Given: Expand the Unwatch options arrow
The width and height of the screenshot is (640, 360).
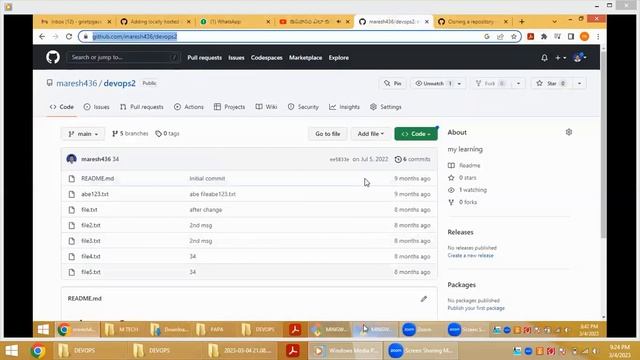Looking at the screenshot, I should (460, 83).
